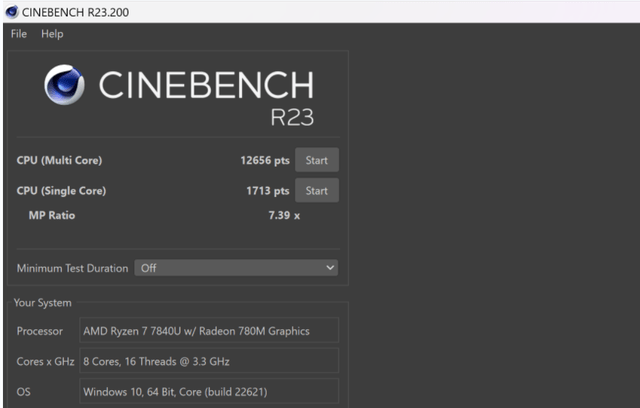640x408 pixels.
Task: Click the Processor label
Action: tap(40, 331)
